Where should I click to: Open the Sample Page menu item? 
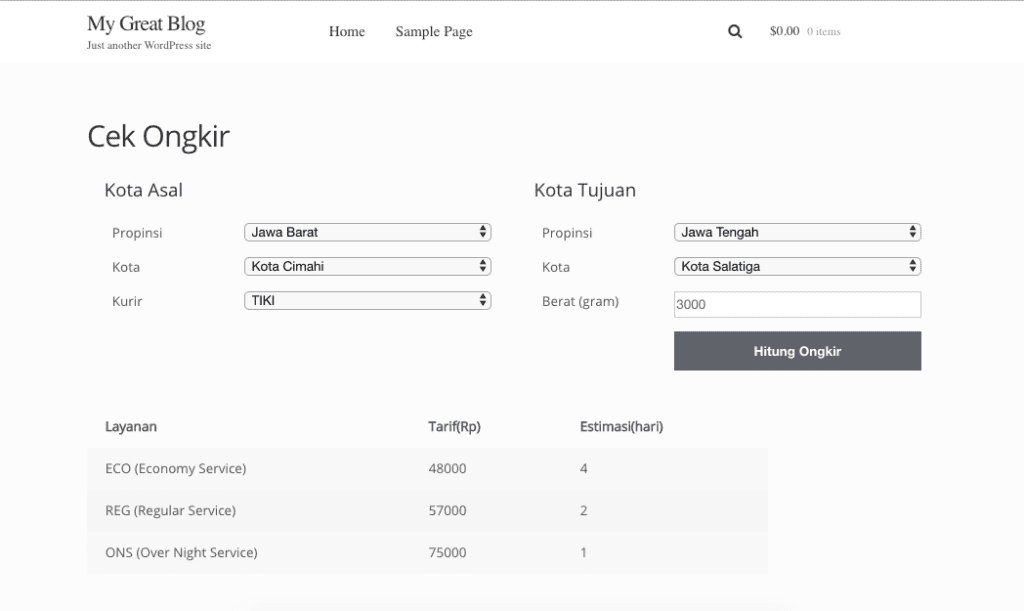(434, 31)
